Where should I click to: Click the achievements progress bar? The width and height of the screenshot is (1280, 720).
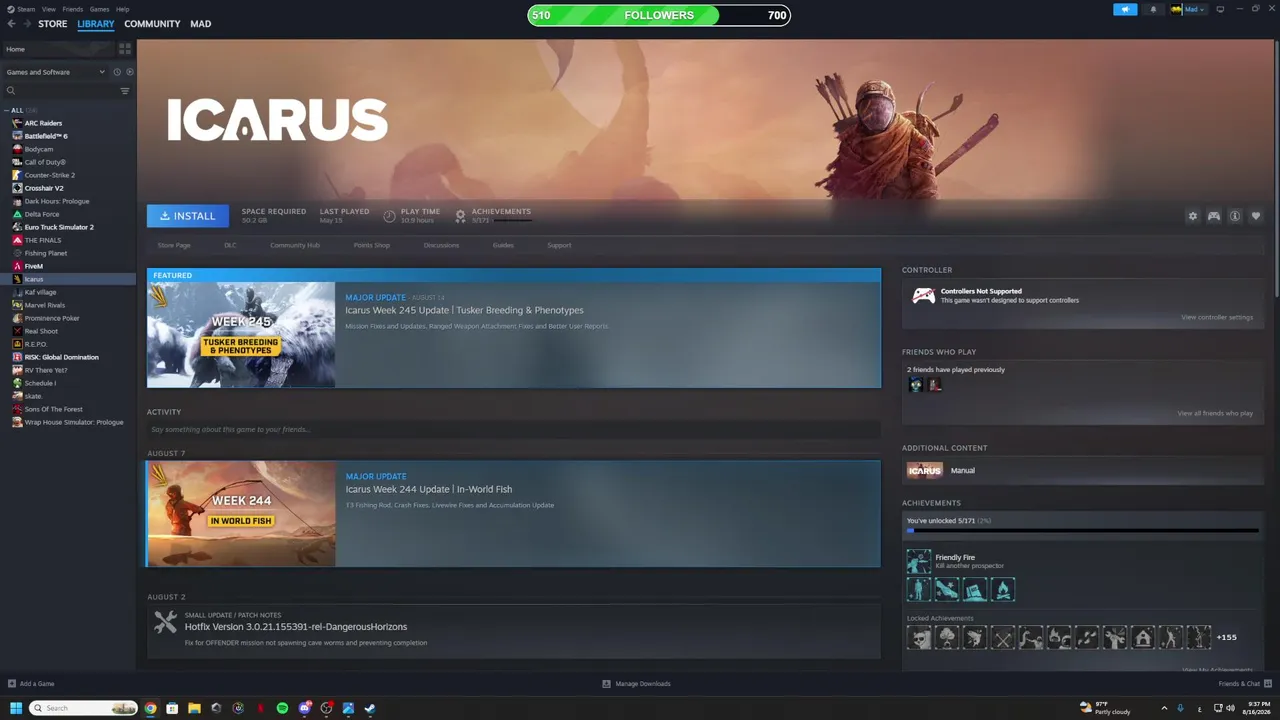coord(1082,531)
